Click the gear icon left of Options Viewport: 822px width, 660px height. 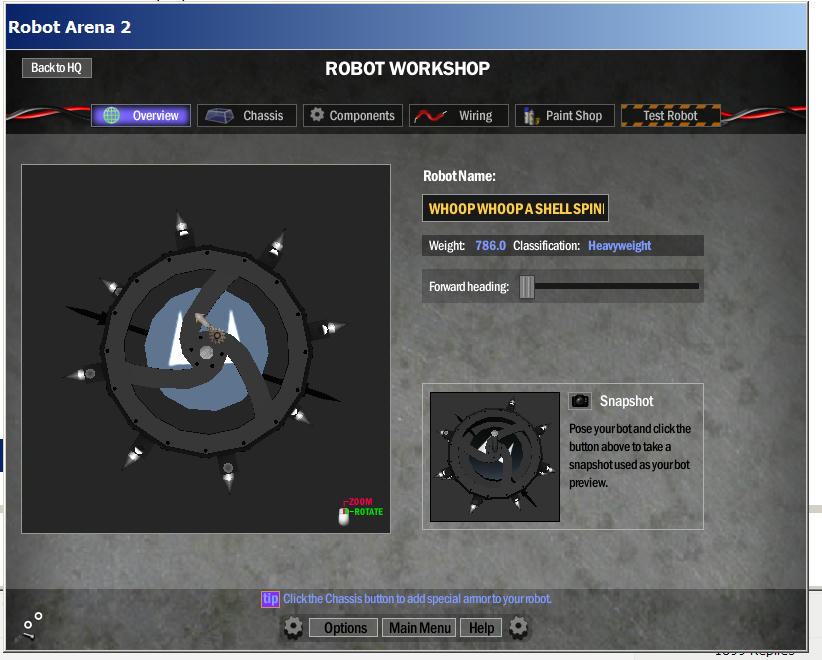tap(293, 627)
